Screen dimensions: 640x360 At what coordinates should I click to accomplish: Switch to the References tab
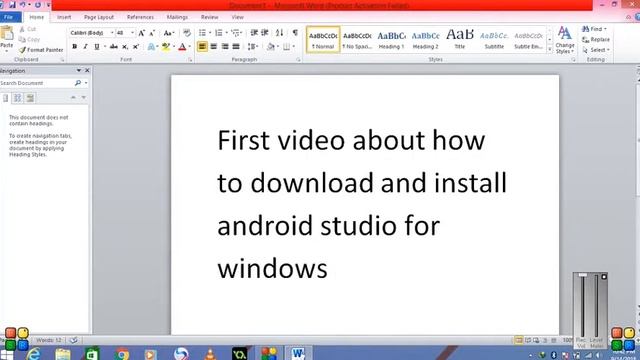point(140,17)
